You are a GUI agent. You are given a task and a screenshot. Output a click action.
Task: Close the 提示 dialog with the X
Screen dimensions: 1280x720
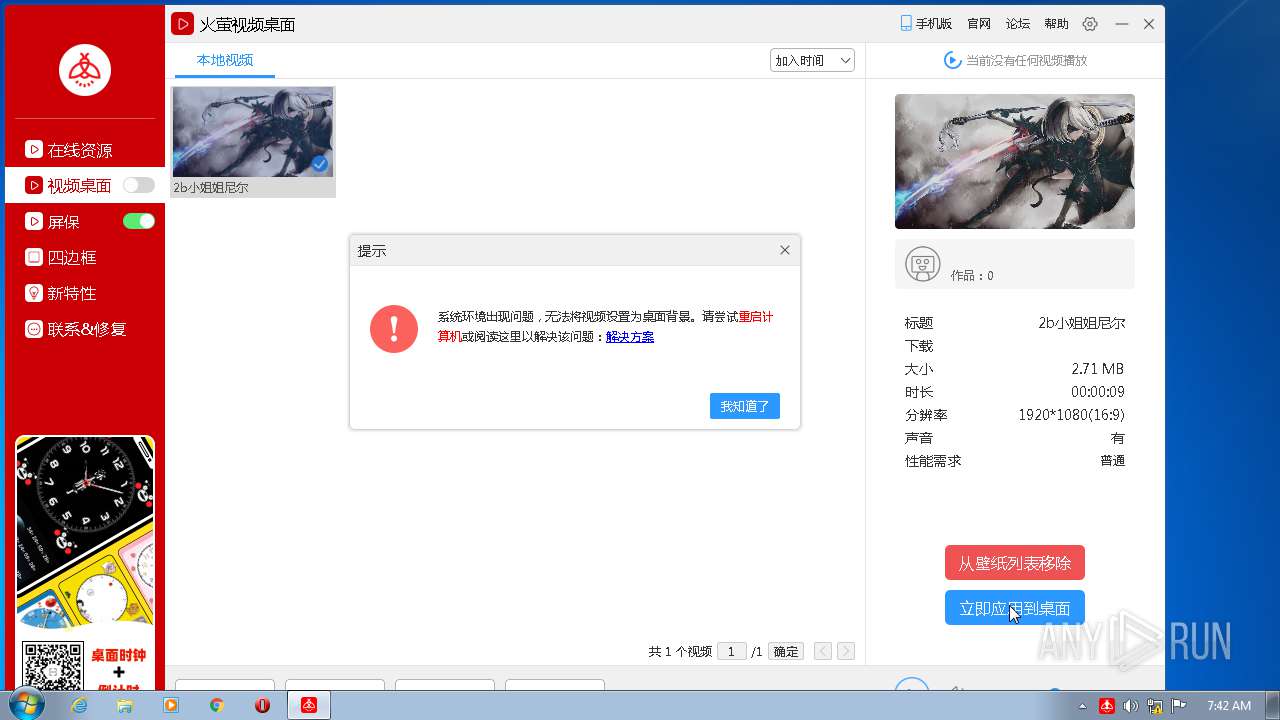785,250
